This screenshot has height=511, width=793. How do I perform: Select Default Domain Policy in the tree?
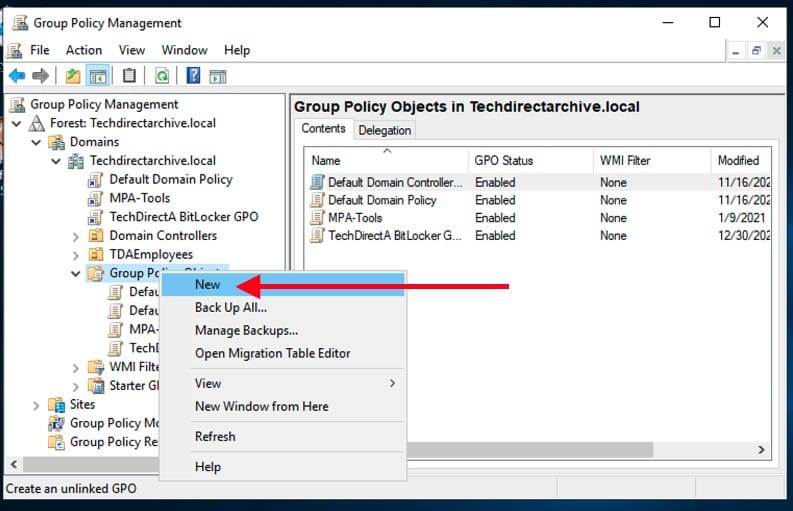170,179
